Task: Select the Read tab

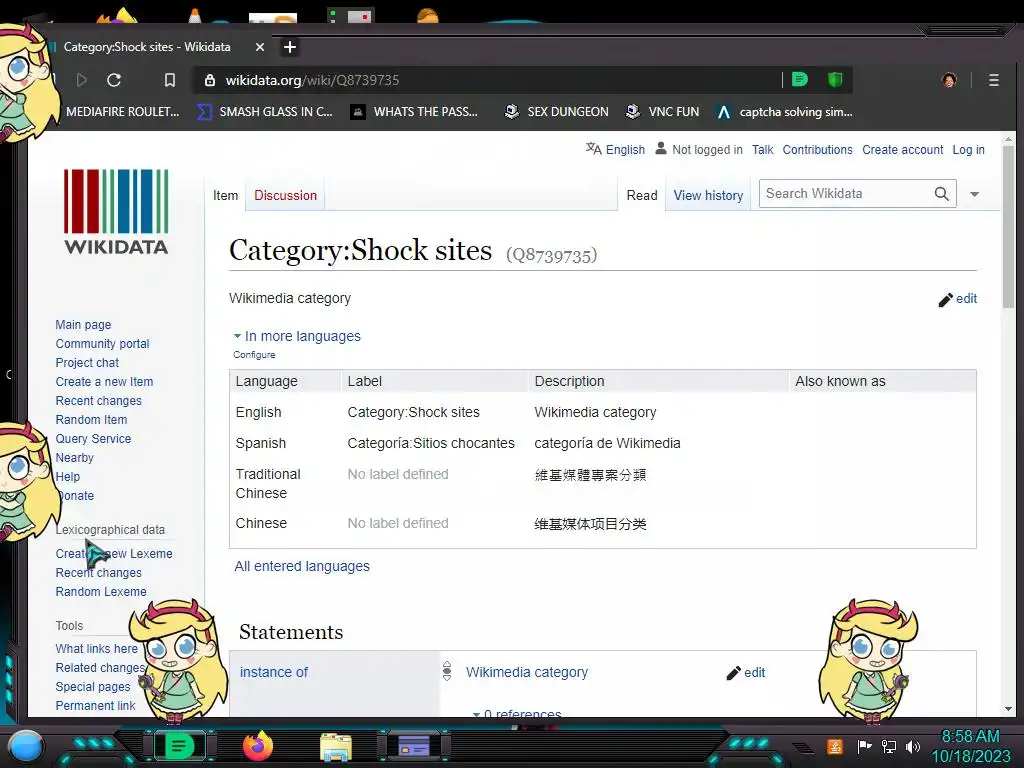Action: coord(642,195)
